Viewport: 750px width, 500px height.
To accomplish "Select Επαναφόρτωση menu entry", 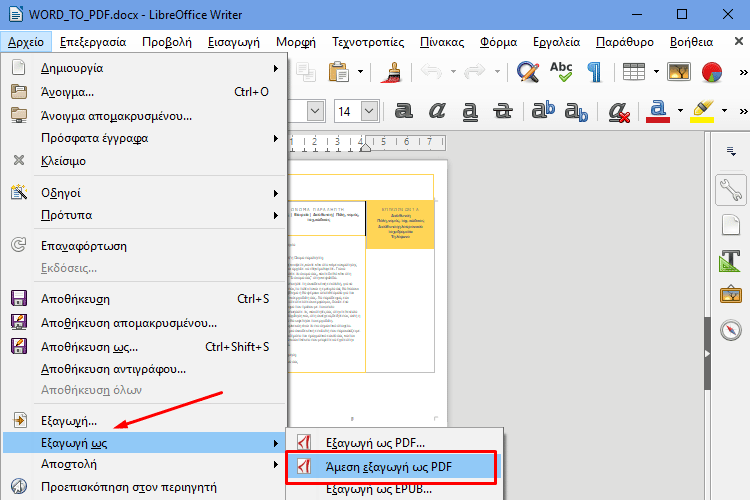I will click(x=144, y=246).
